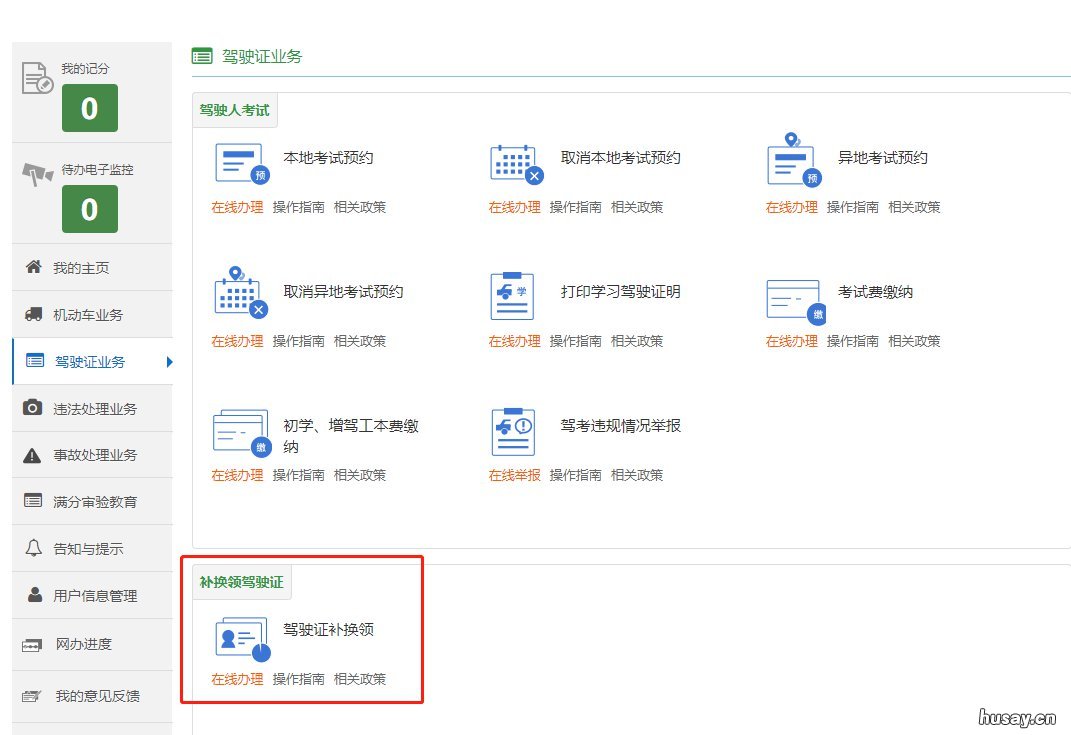Click 在线办理 under 驾驶证补换领

237,678
